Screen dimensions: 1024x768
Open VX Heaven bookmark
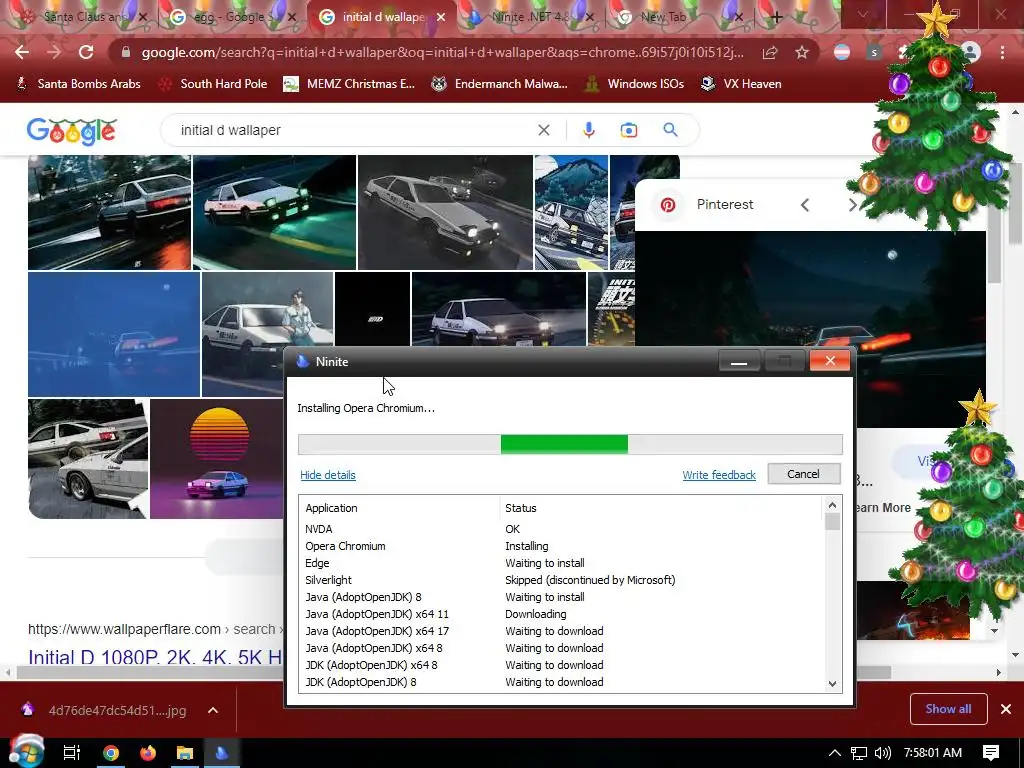point(741,84)
